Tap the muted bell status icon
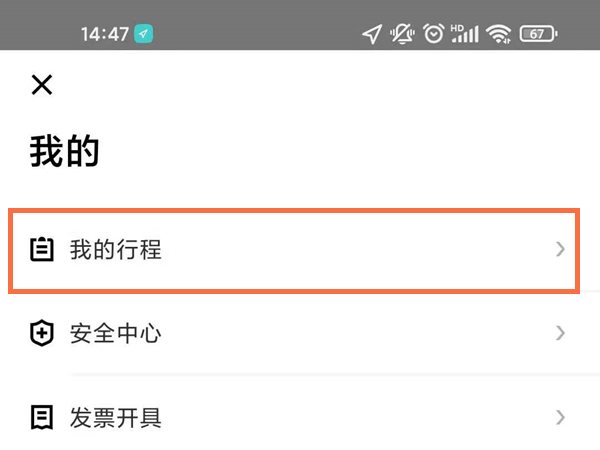 [403, 34]
